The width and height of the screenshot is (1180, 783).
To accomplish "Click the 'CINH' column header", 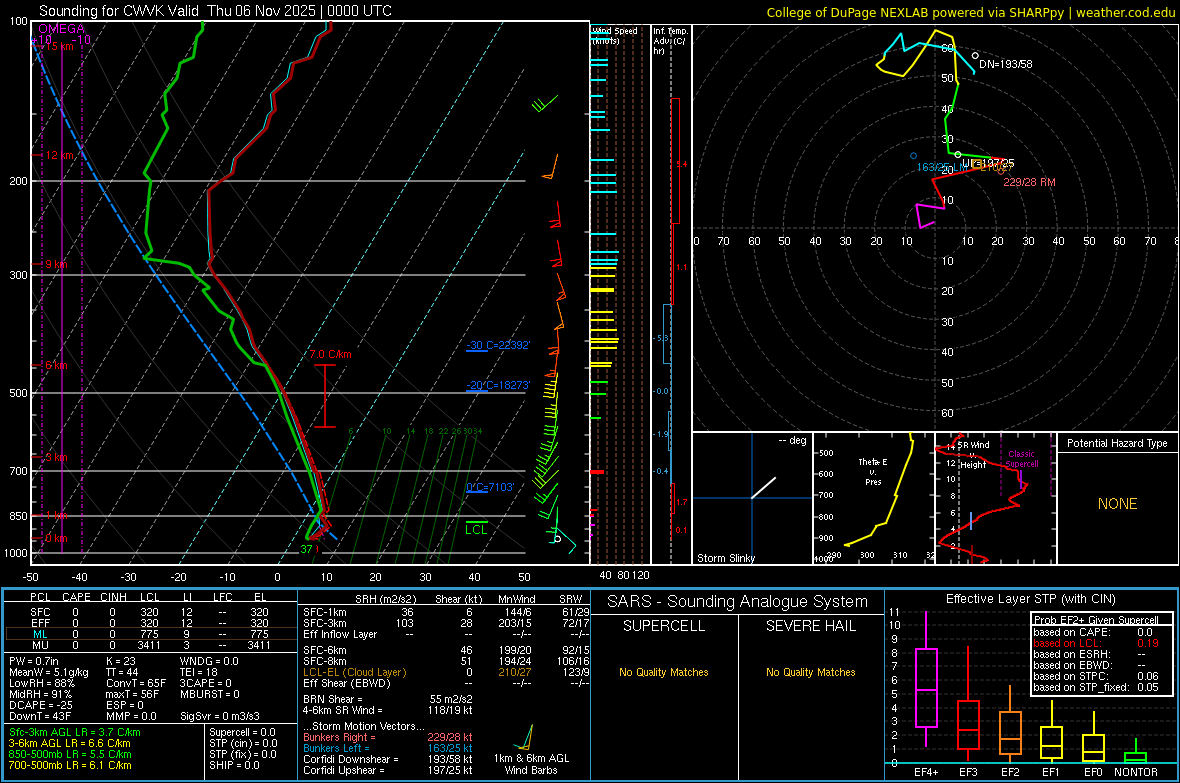I will point(114,597).
